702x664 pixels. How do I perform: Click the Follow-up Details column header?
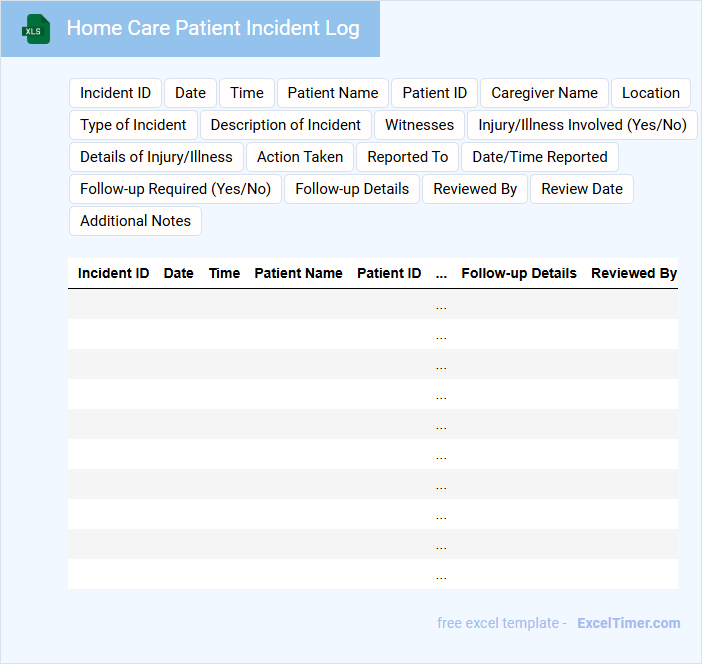[519, 273]
